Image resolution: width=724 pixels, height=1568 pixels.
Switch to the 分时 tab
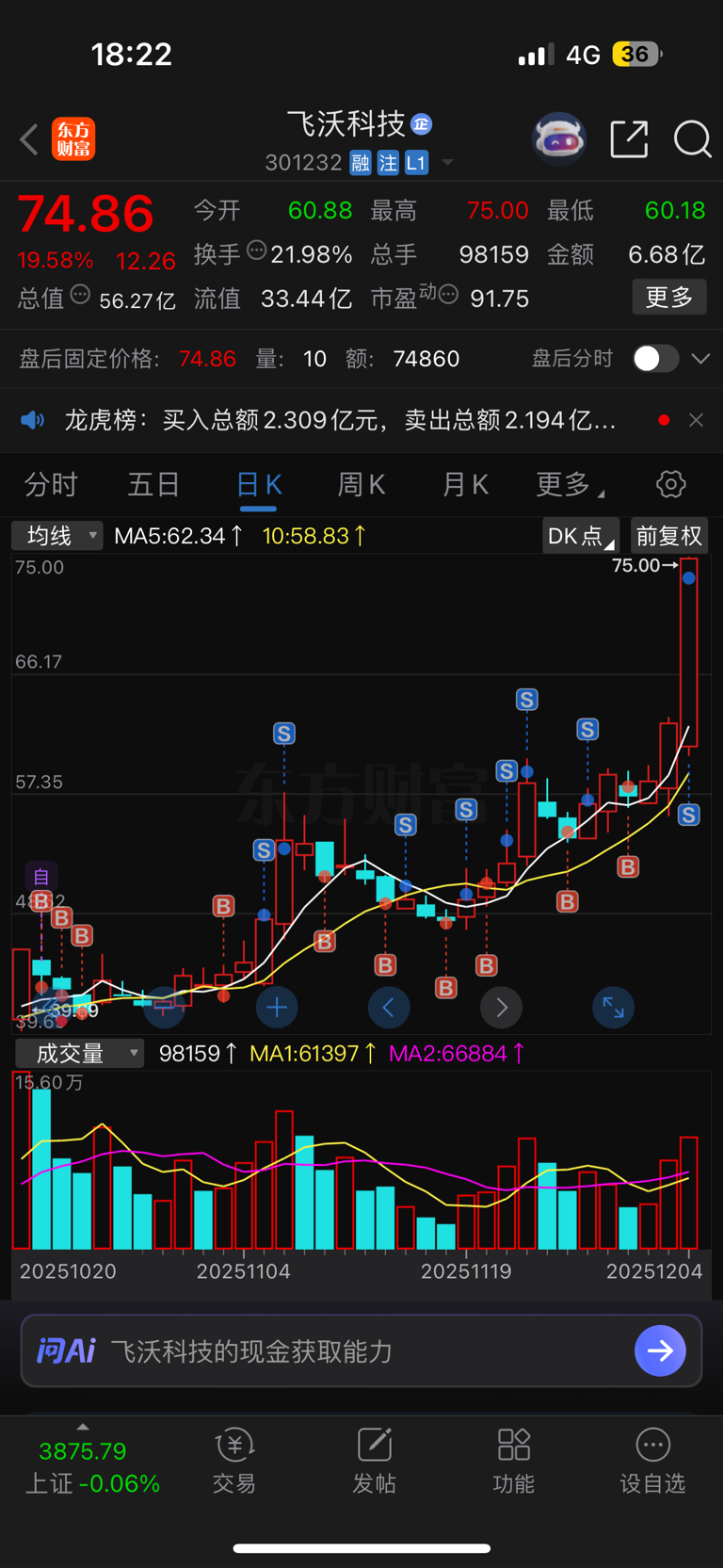51,484
